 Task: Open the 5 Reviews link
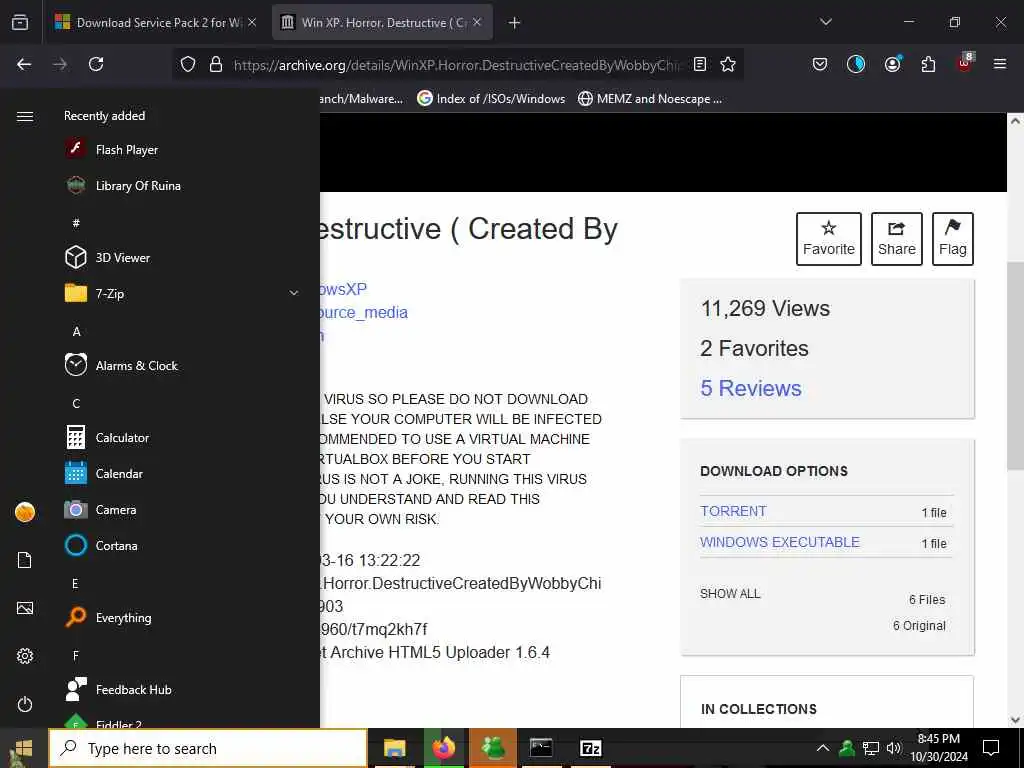click(751, 388)
